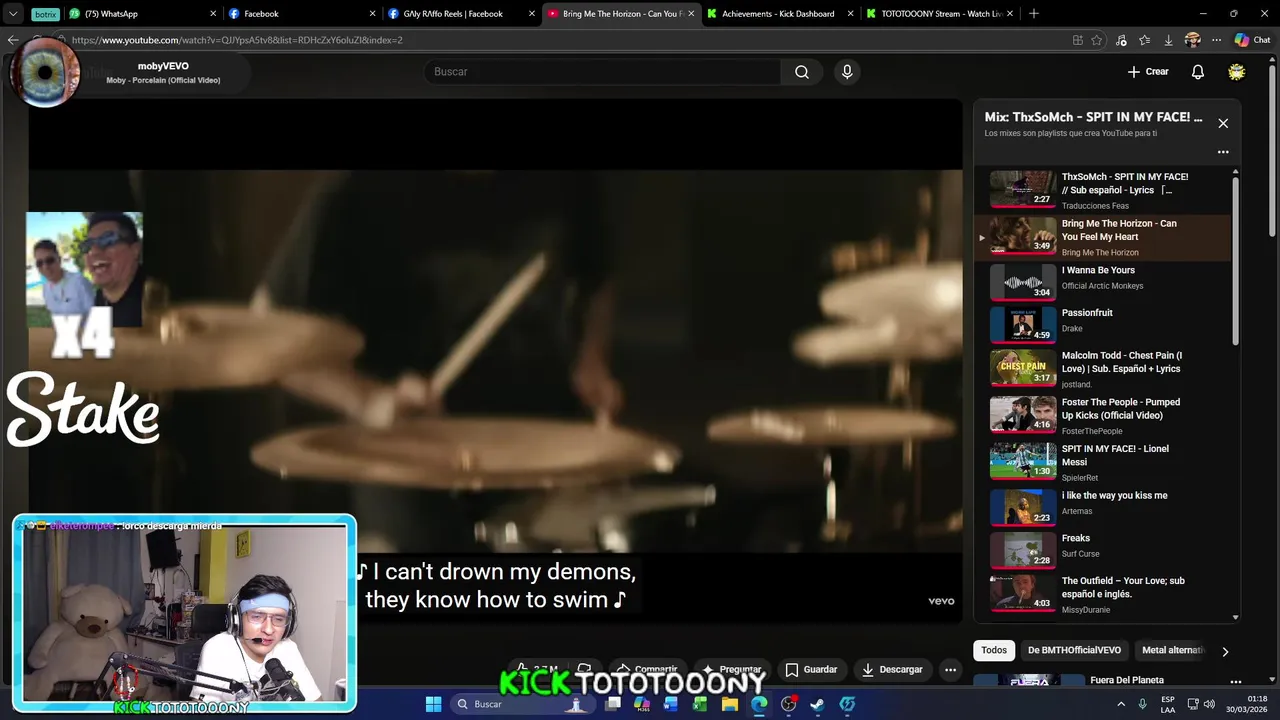Play Foster The People Pumped Up Kicks
The width and height of the screenshot is (1280, 720).
coord(1102,415)
